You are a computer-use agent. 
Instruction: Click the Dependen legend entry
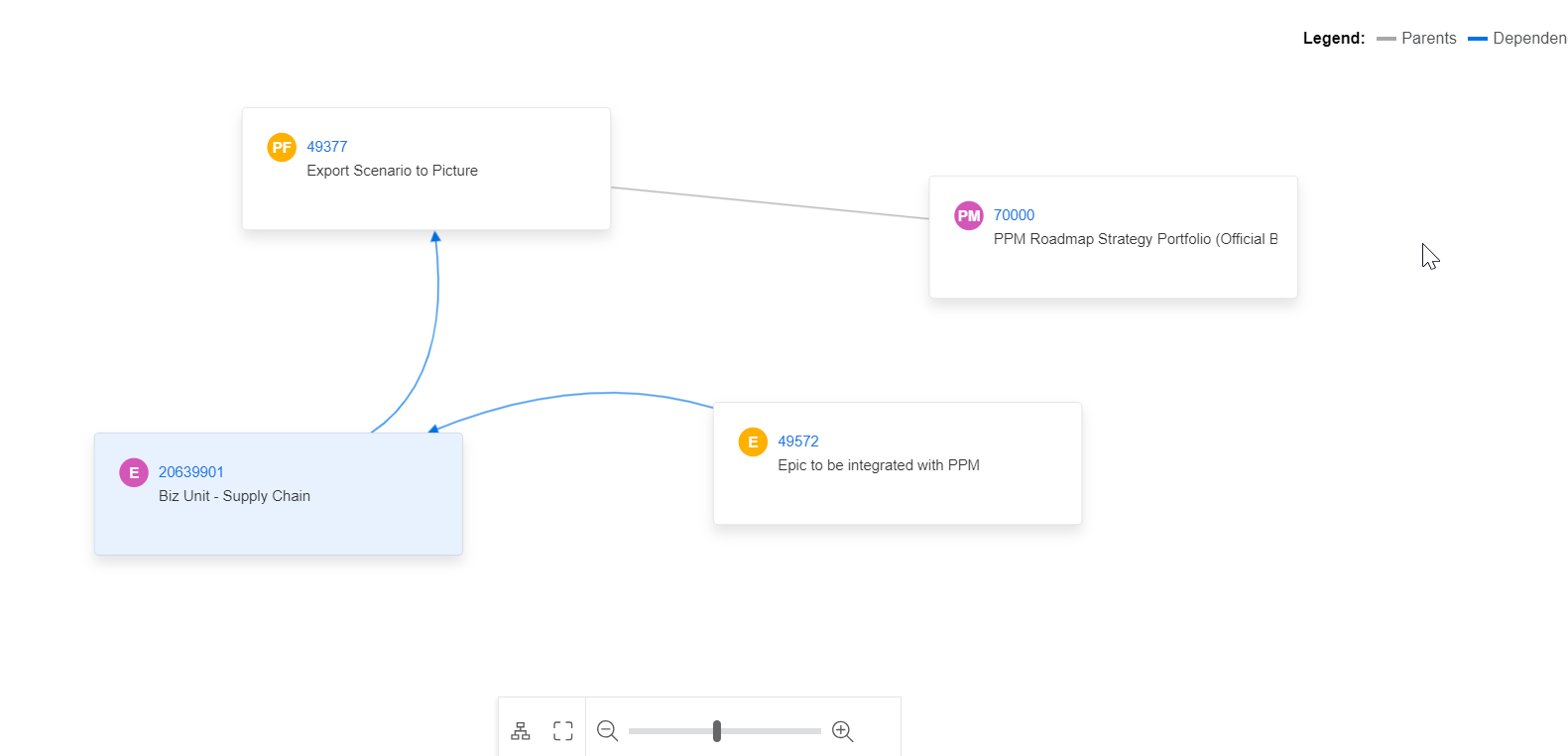pos(1528,39)
